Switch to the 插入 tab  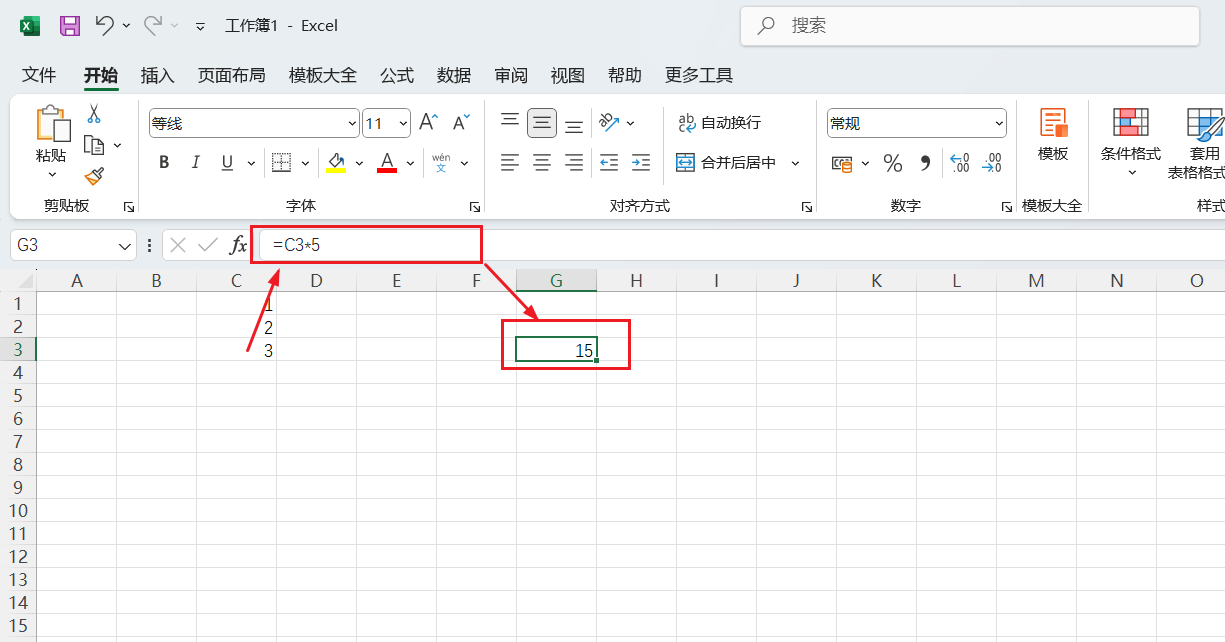157,75
